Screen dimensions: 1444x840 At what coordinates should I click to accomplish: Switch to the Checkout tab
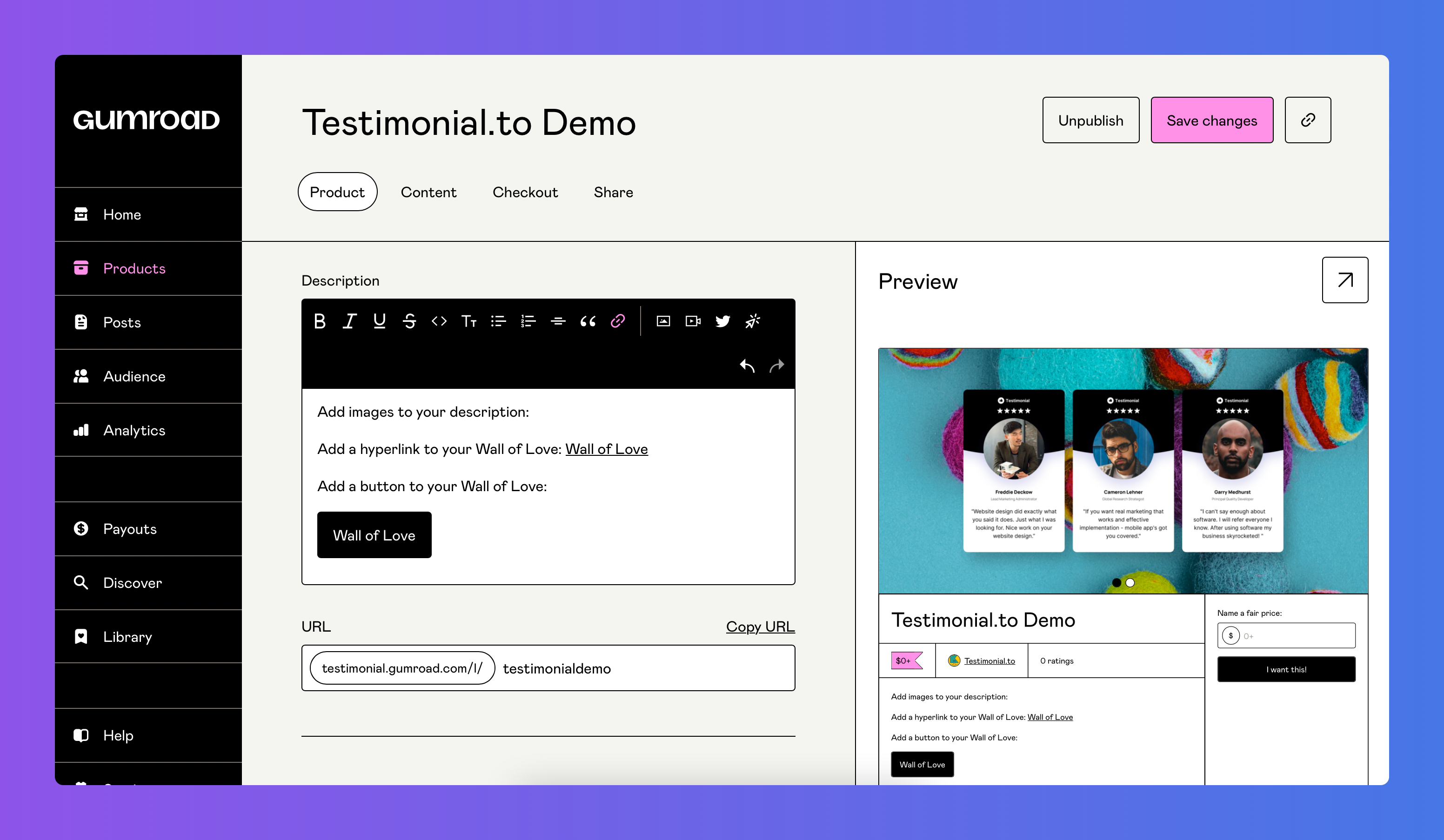click(x=525, y=192)
